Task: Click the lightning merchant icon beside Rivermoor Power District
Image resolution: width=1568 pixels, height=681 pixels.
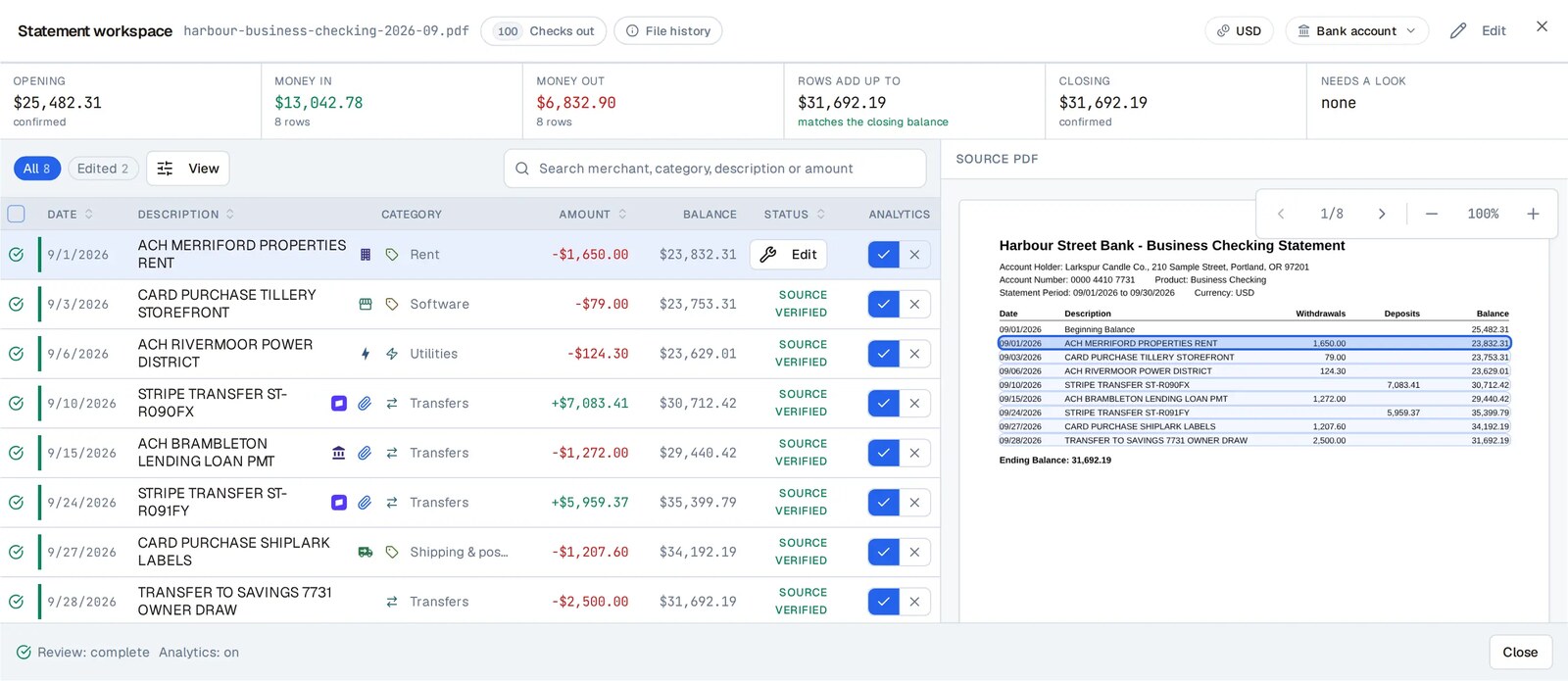Action: coord(366,354)
